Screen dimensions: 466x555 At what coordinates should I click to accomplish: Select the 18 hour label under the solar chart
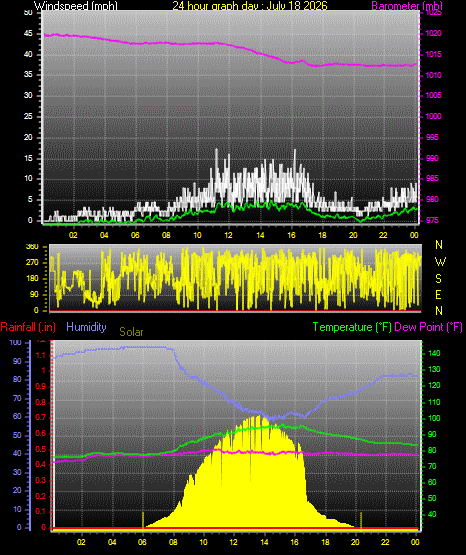point(325,542)
